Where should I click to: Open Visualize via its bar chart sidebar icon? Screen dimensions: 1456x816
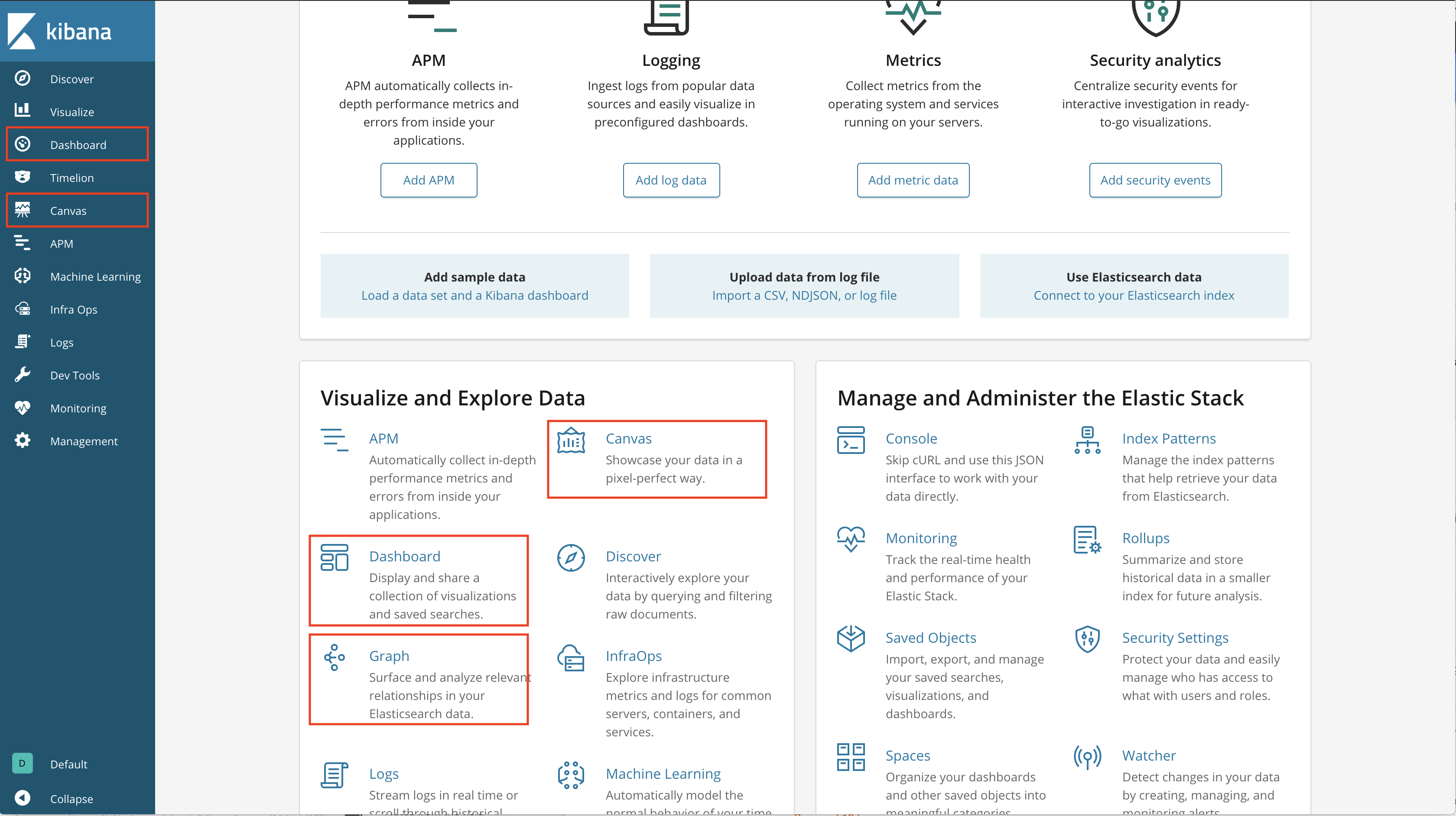point(23,111)
